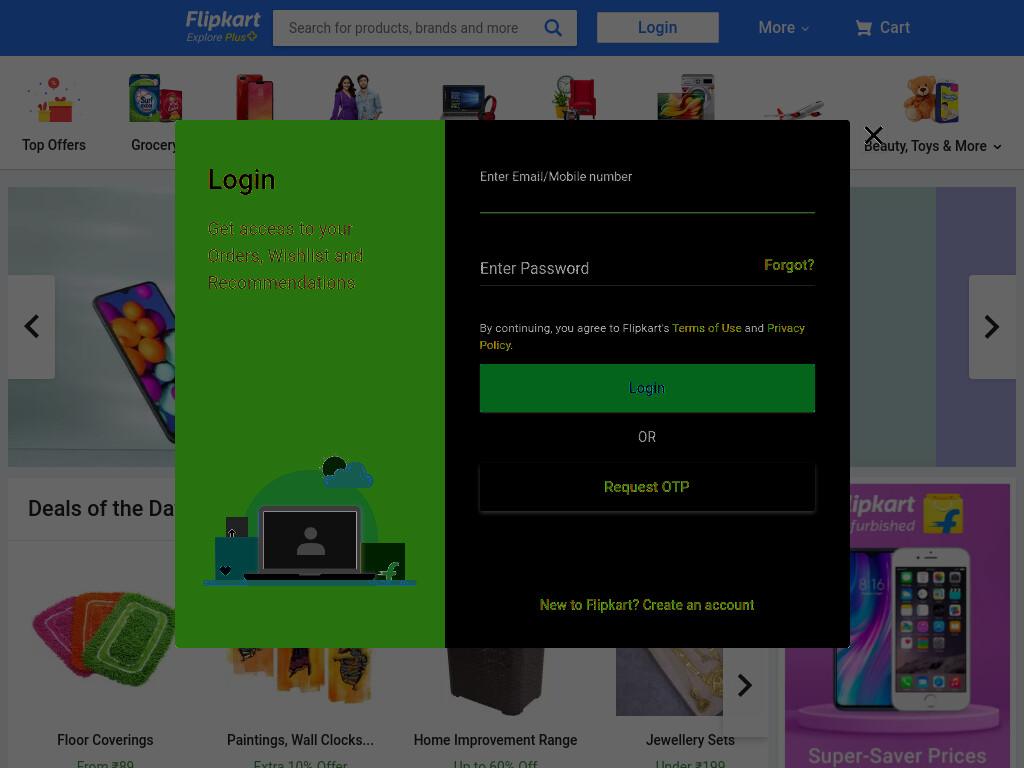Open the Top Offers category icon
1024x768 pixels.
54,99
